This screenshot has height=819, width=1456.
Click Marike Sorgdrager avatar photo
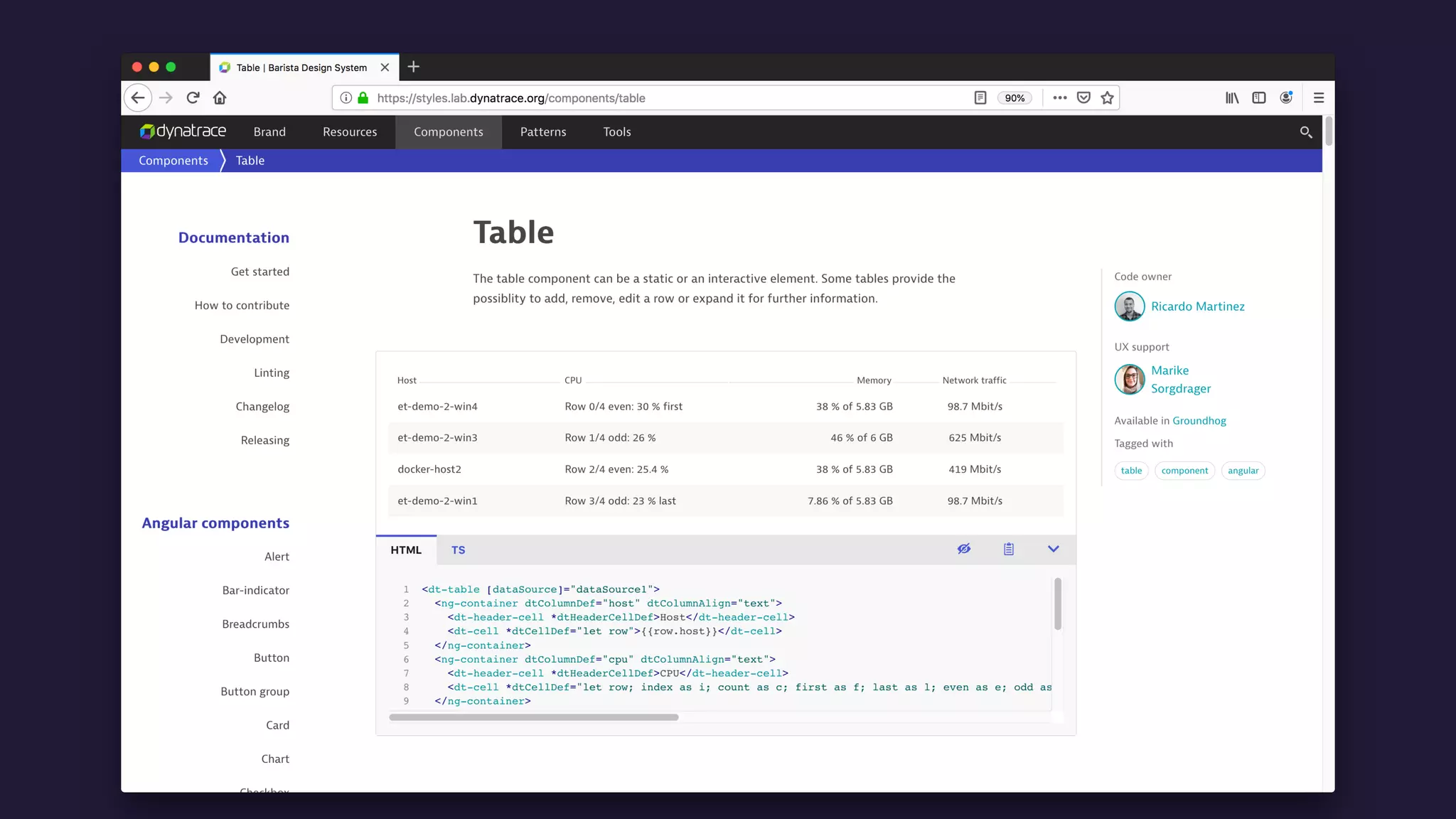tap(1130, 380)
